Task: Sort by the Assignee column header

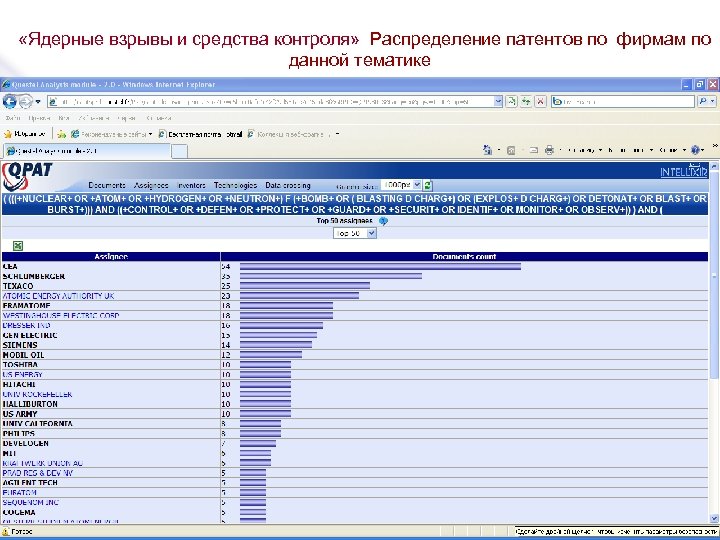Action: point(111,257)
